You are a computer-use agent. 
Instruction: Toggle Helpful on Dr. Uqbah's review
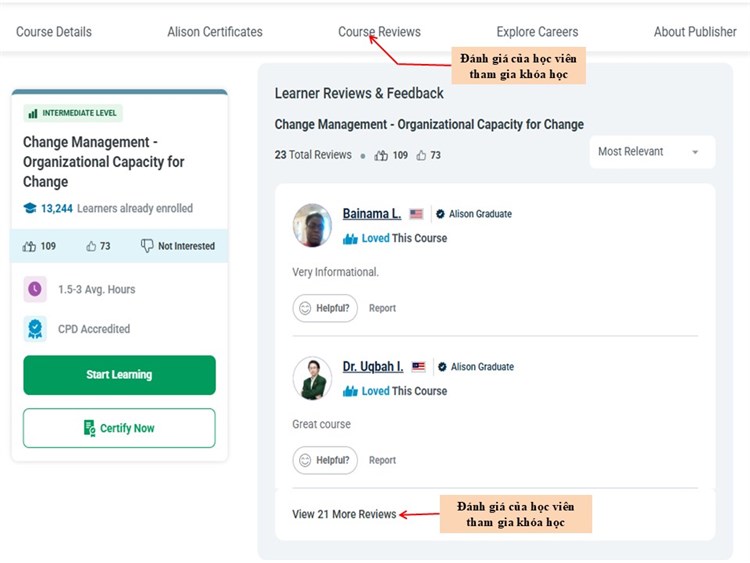[325, 460]
